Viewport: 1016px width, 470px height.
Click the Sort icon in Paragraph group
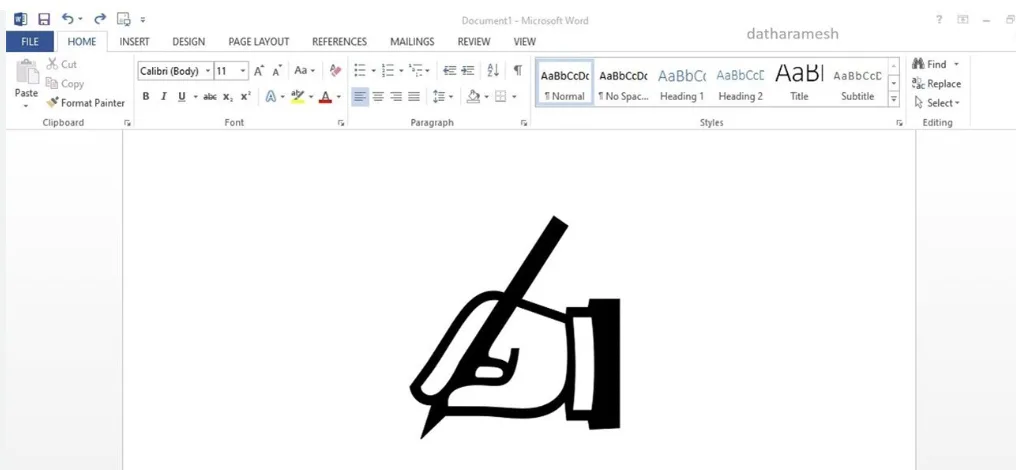tap(493, 71)
